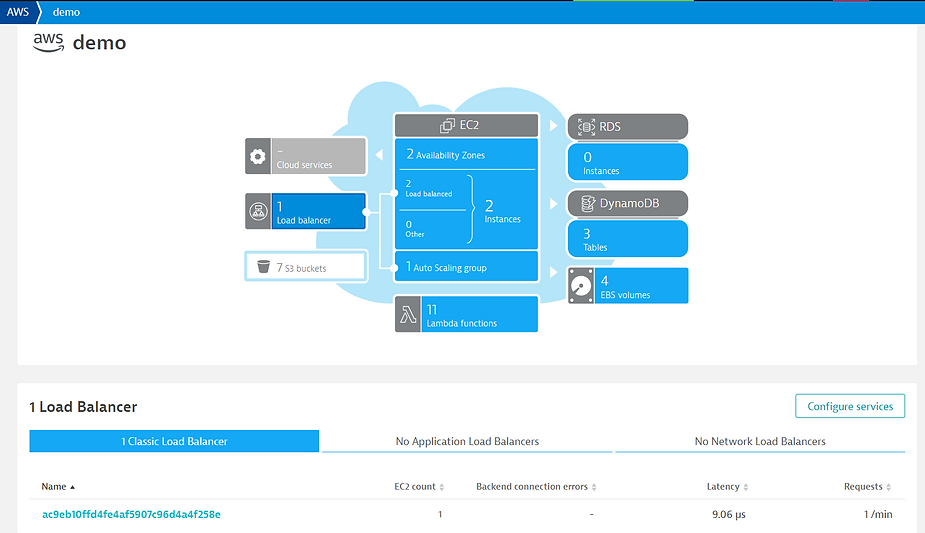Viewport: 925px width, 533px height.
Task: Open the RDS 0 Instances tile
Action: [x=628, y=162]
